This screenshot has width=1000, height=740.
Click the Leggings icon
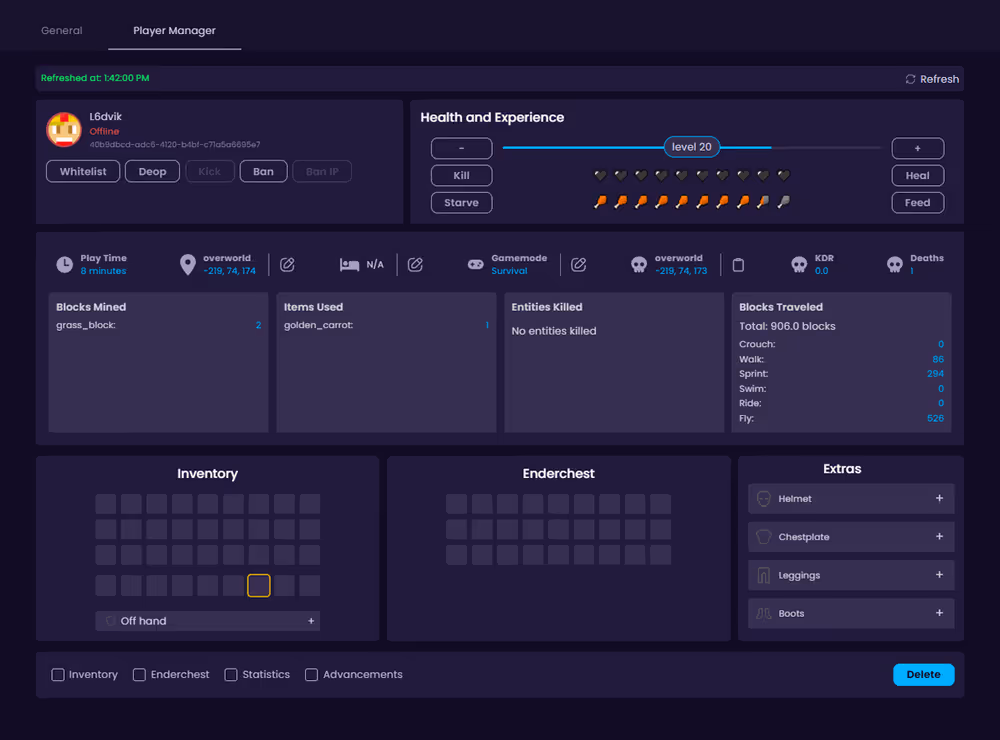coord(763,575)
